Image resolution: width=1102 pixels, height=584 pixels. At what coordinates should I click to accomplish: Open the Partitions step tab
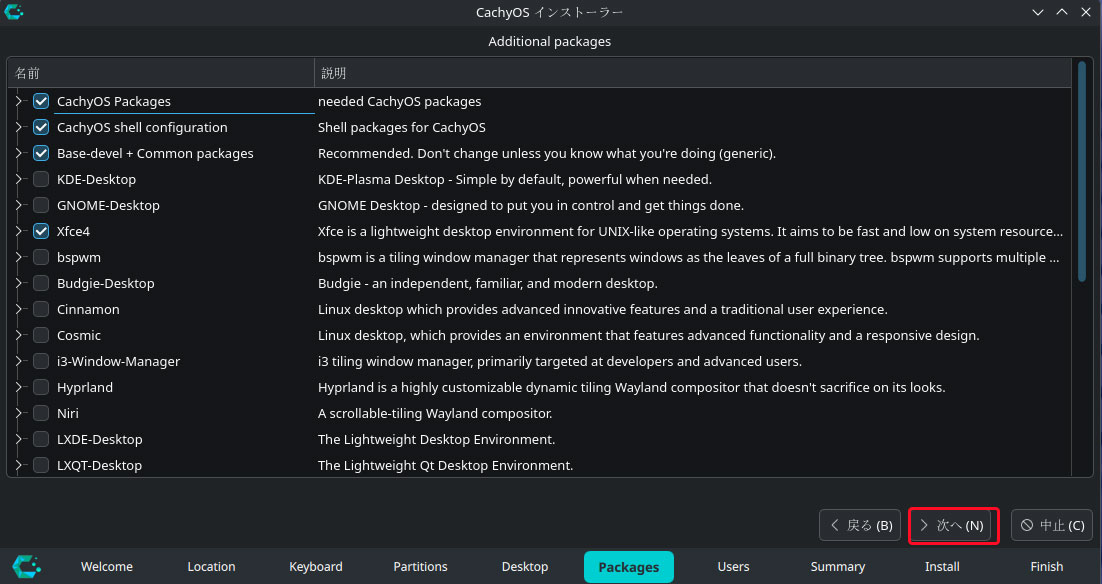pyautogui.click(x=420, y=566)
